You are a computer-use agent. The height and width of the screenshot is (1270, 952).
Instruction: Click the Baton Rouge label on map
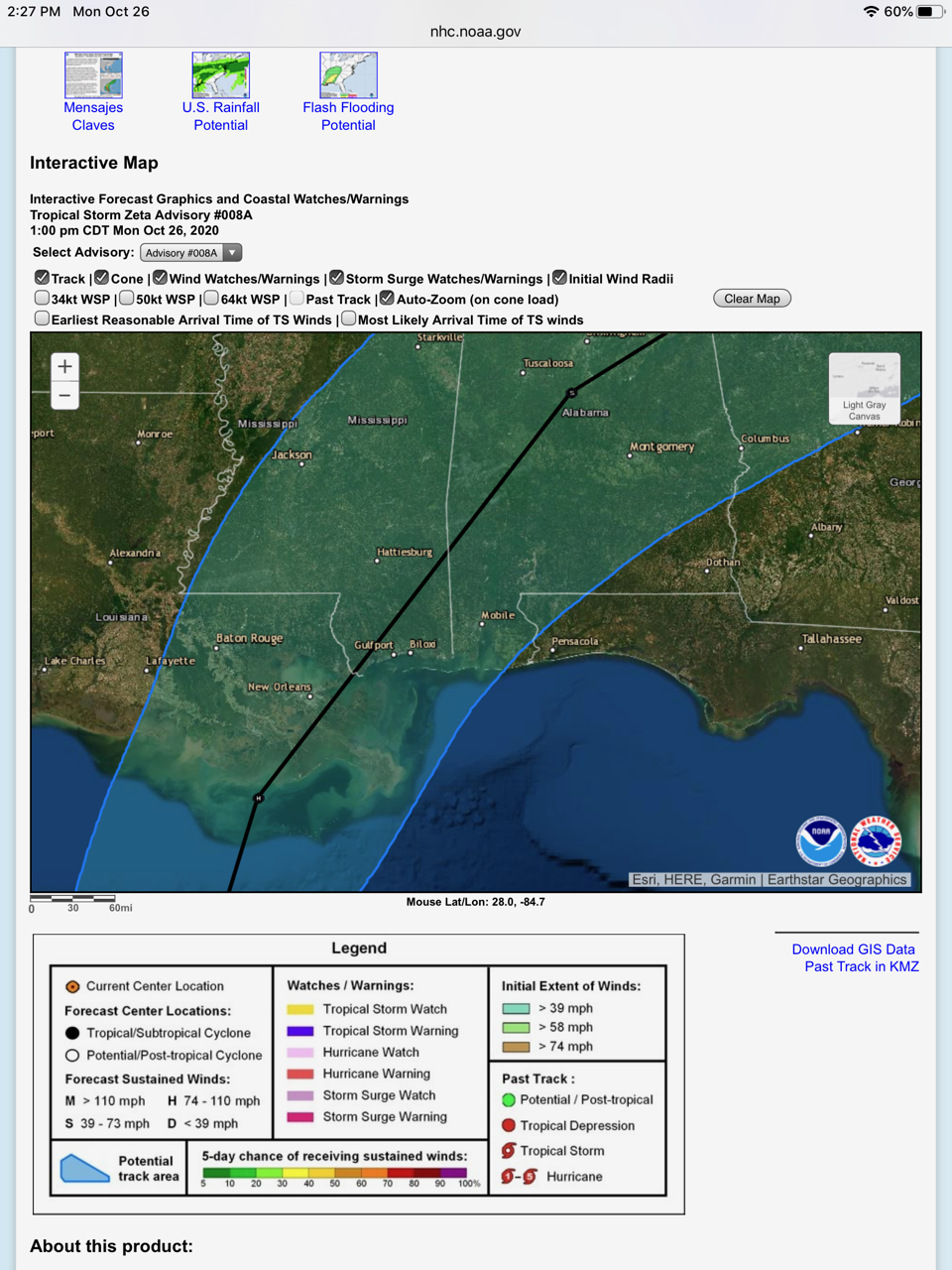(250, 638)
